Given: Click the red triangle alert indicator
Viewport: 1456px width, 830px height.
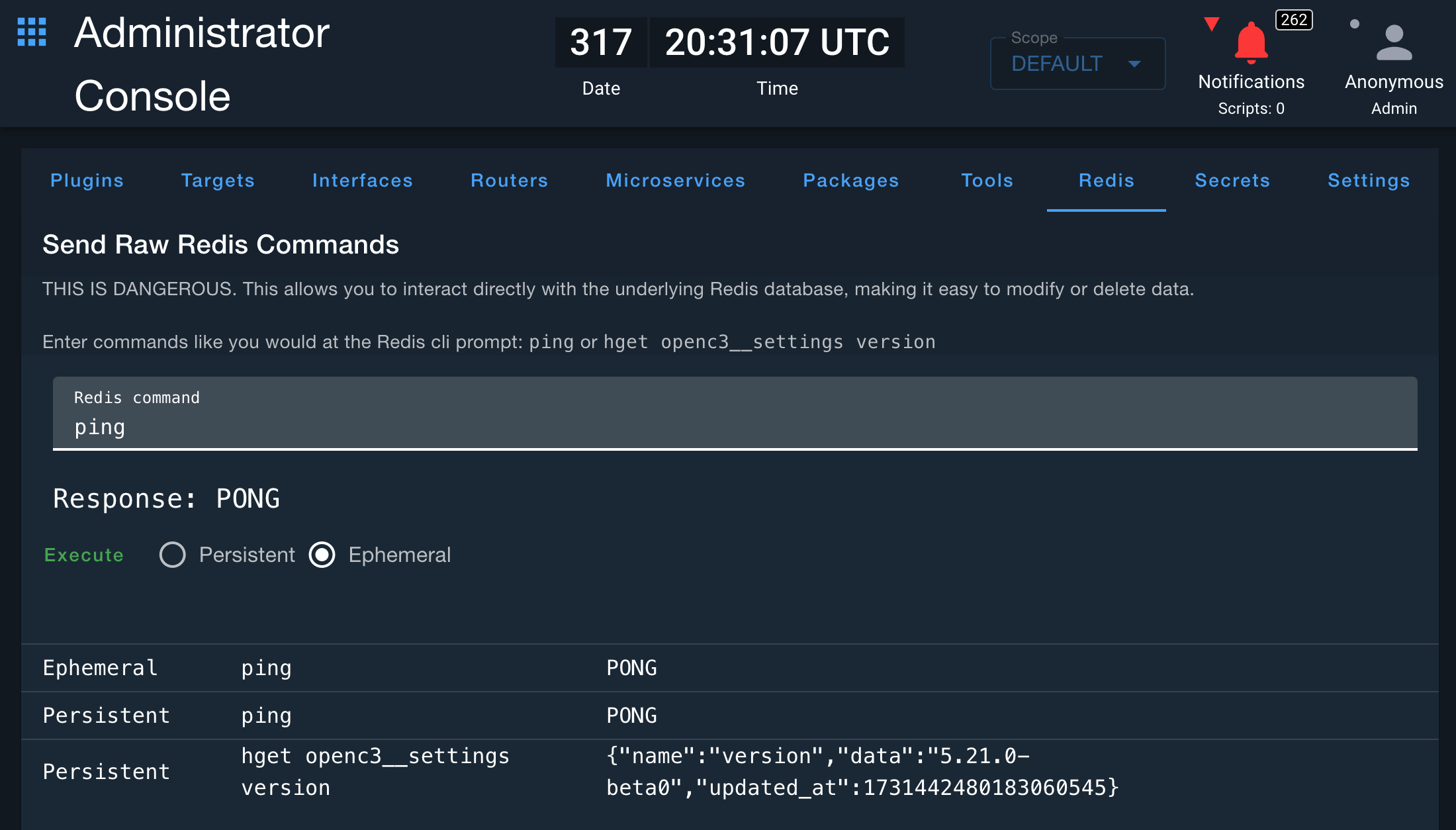Looking at the screenshot, I should [x=1212, y=24].
